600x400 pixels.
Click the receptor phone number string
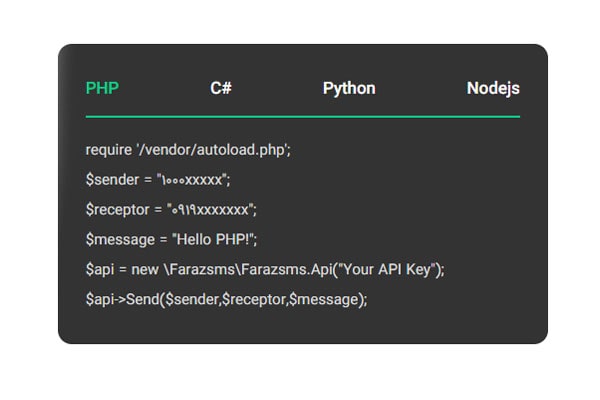[210, 209]
